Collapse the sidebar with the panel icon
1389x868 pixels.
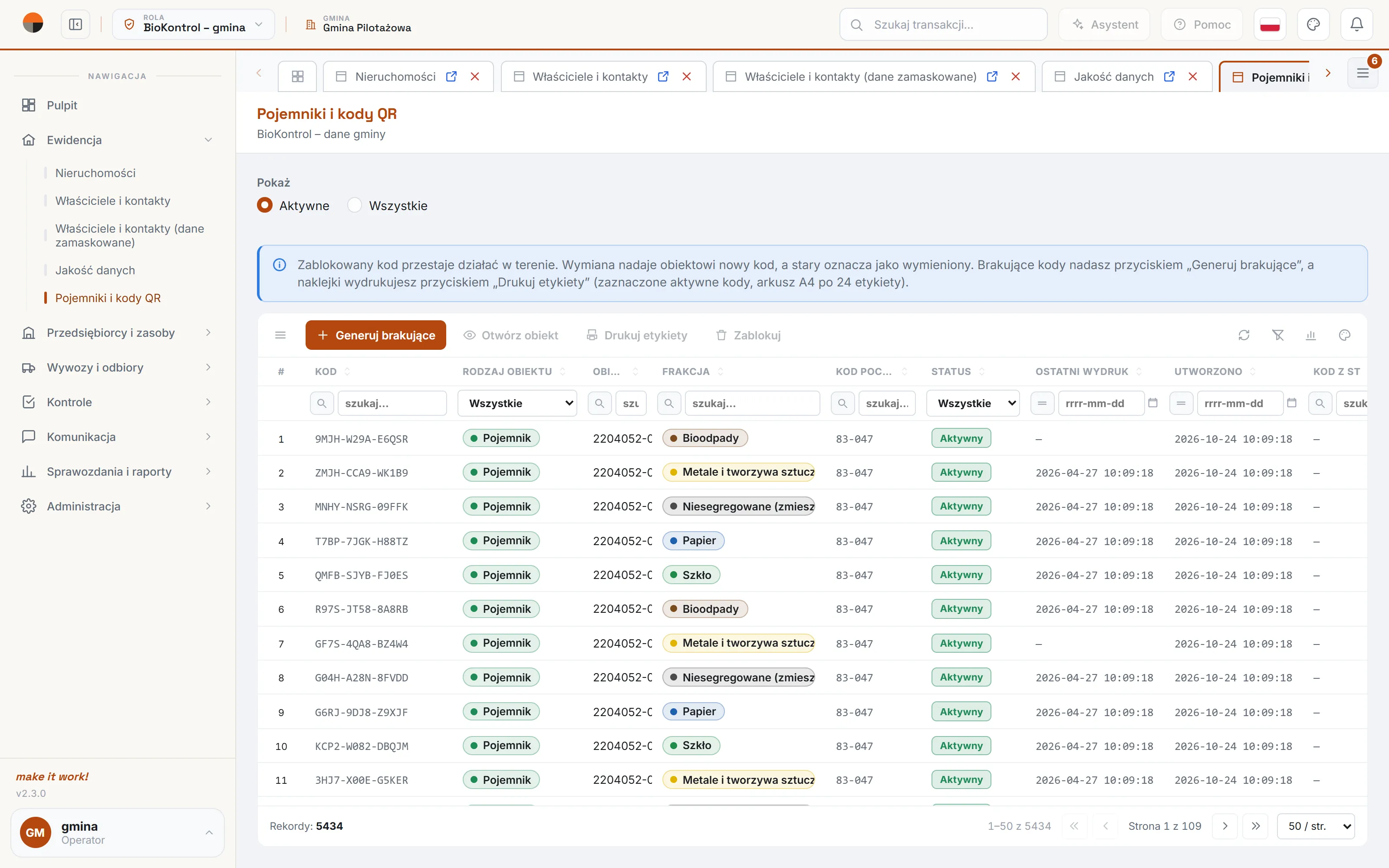[x=75, y=25]
